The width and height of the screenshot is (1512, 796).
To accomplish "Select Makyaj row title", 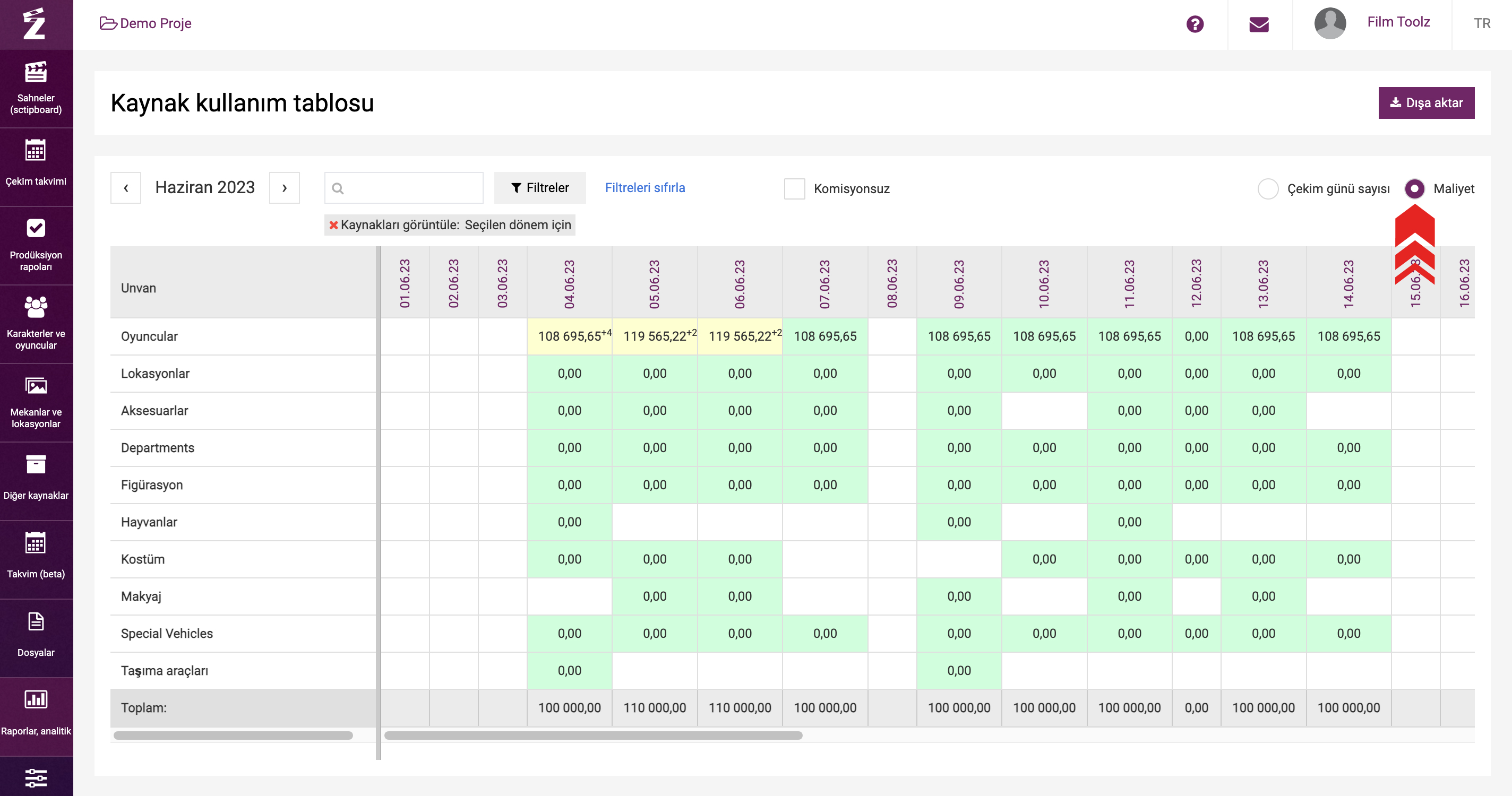I will click(141, 596).
